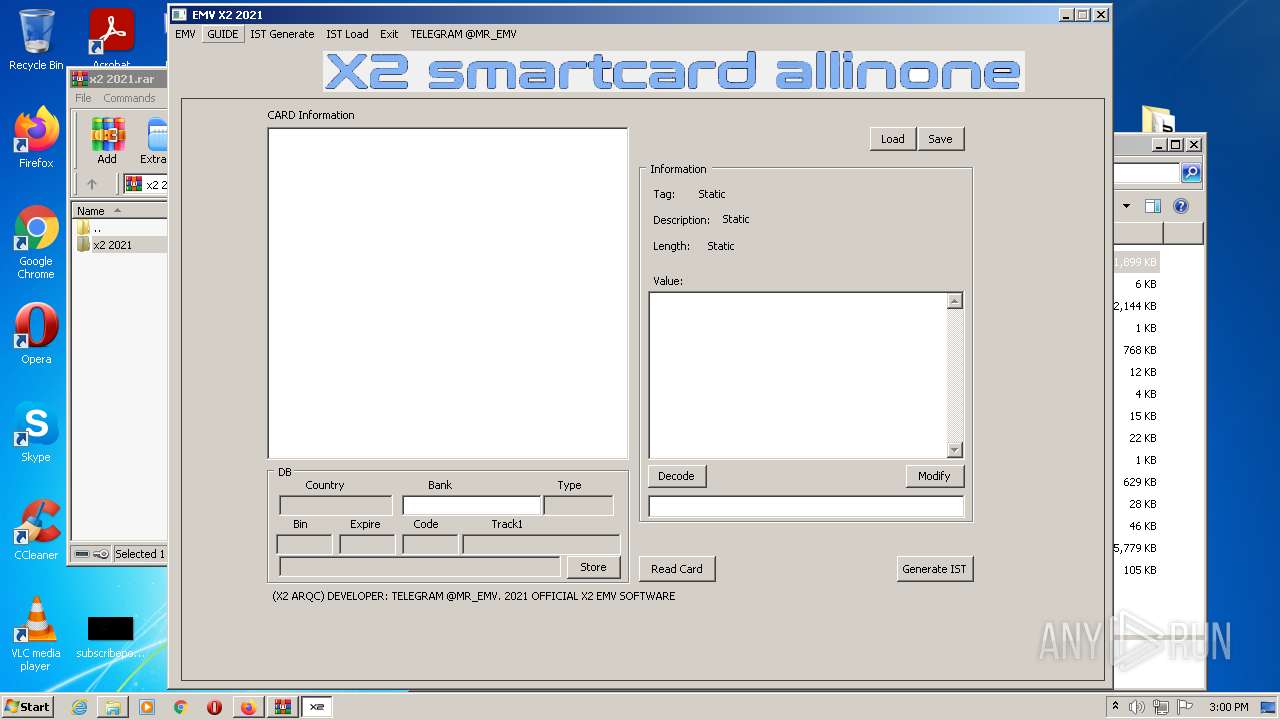The height and width of the screenshot is (720, 1280).
Task: Click Action Center flag tray icon
Action: [x=1185, y=707]
